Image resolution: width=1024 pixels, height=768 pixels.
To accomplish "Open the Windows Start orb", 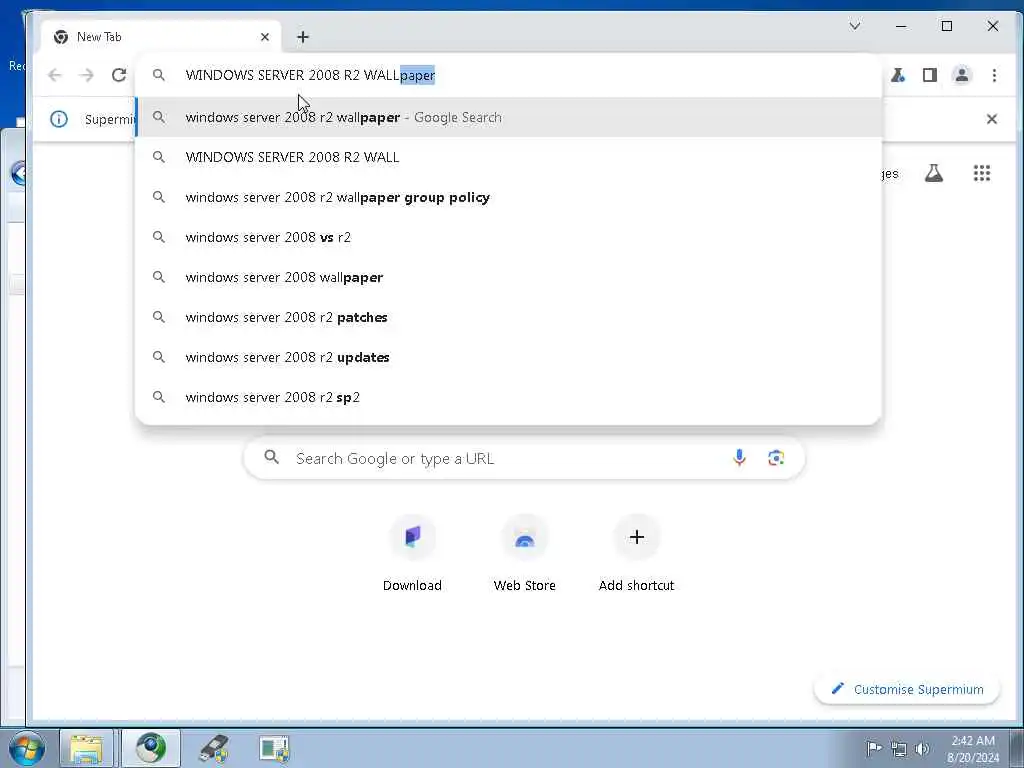I will (x=26, y=748).
